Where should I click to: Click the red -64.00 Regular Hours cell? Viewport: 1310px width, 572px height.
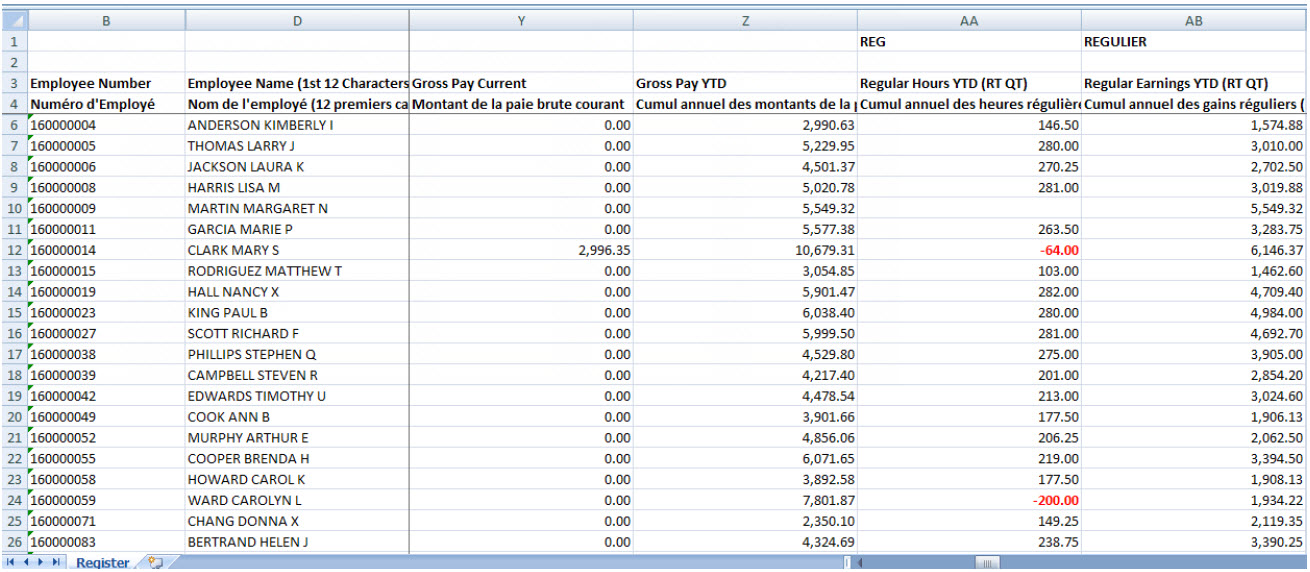(x=968, y=250)
